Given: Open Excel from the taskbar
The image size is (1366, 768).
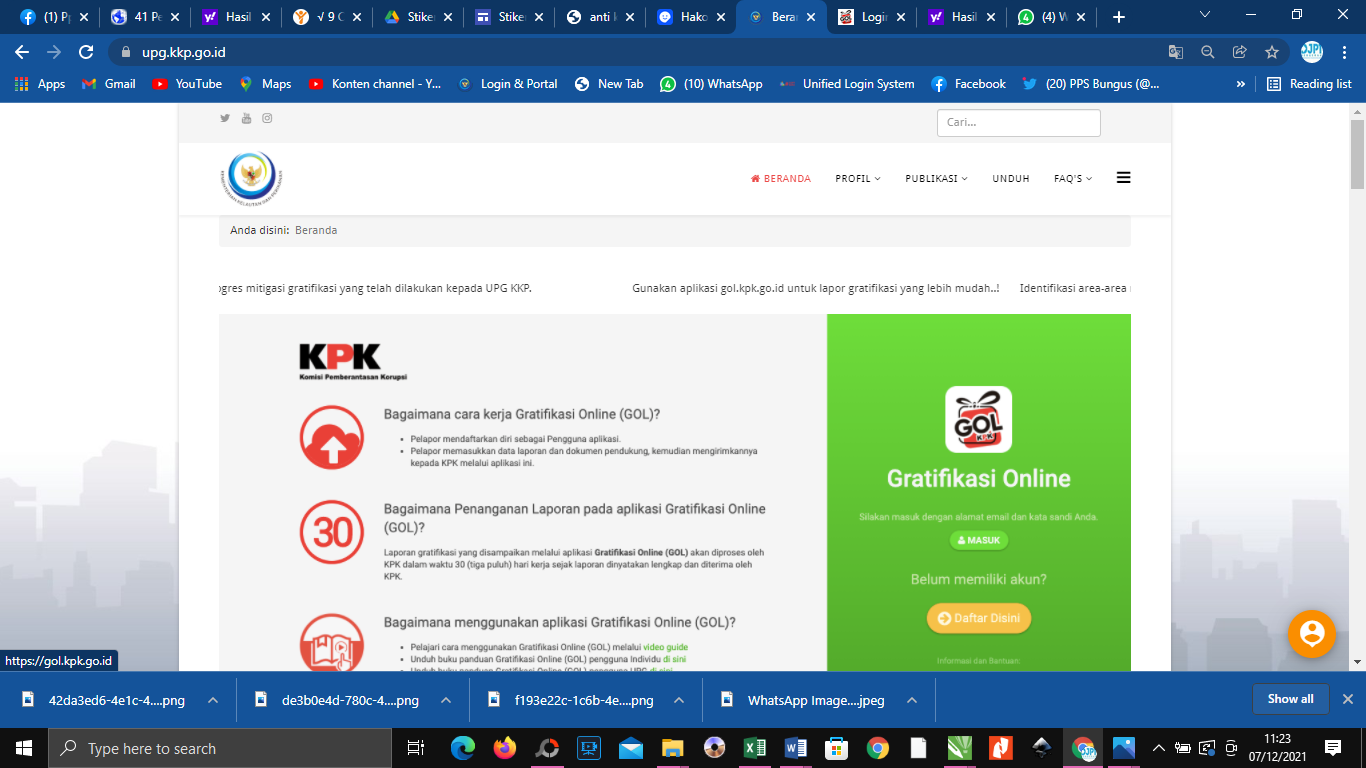Looking at the screenshot, I should 754,748.
